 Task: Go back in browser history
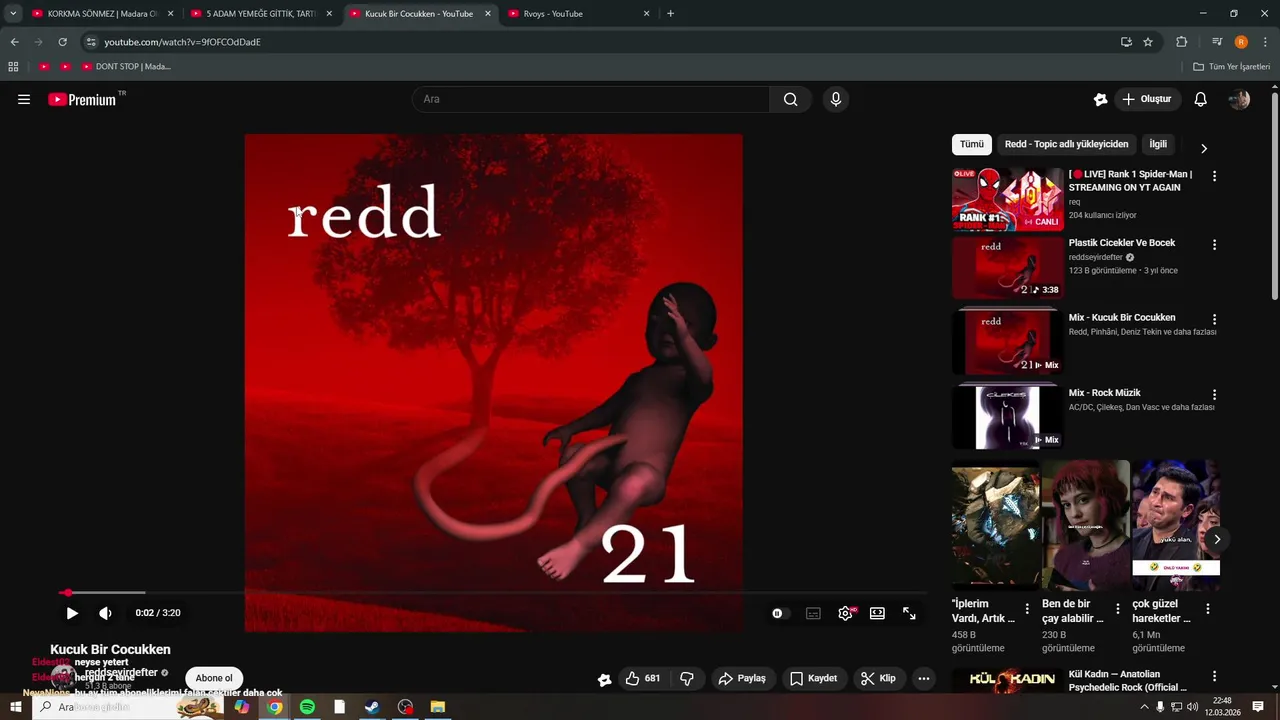tap(14, 42)
